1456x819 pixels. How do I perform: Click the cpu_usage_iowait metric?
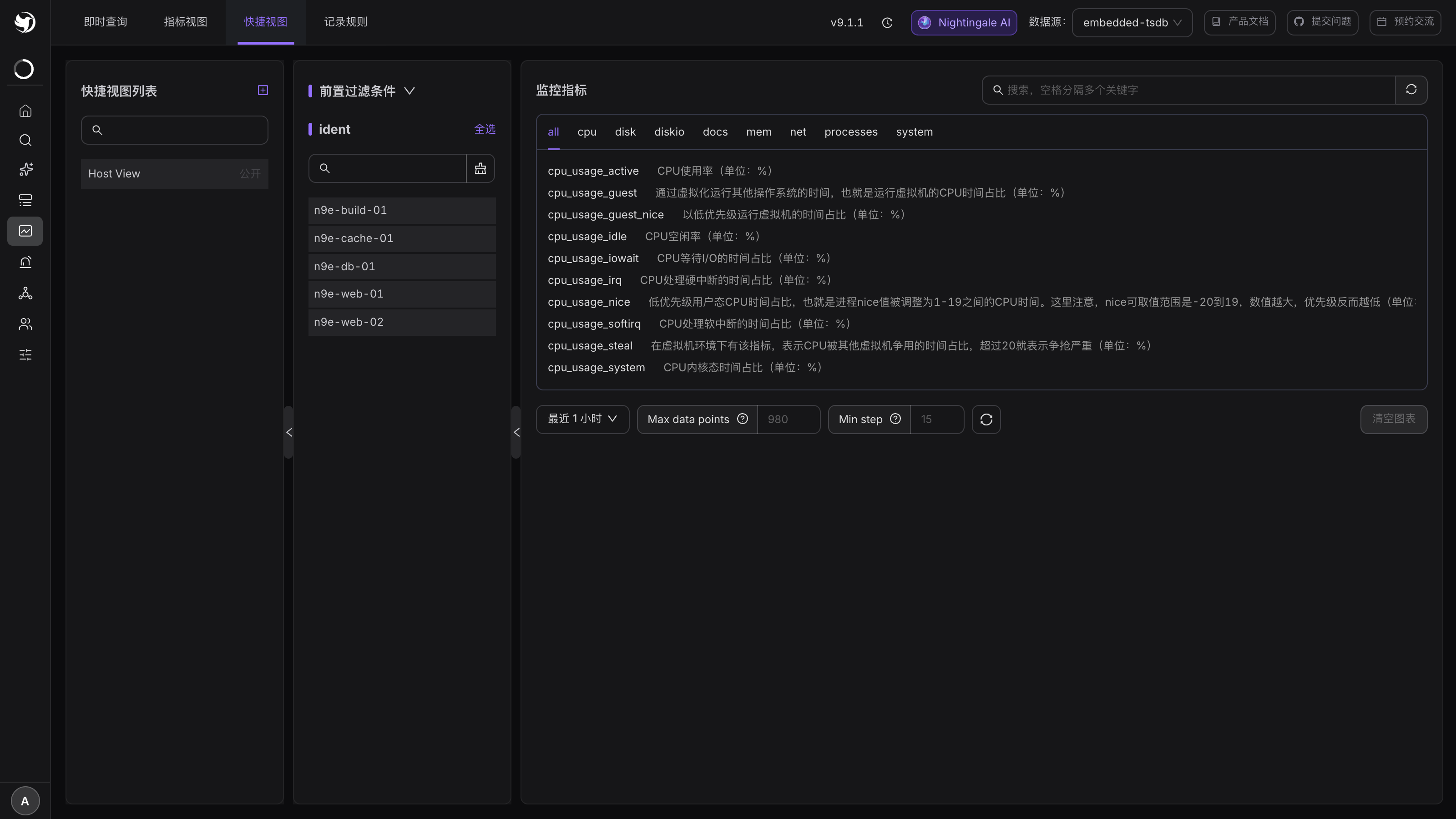click(x=593, y=258)
